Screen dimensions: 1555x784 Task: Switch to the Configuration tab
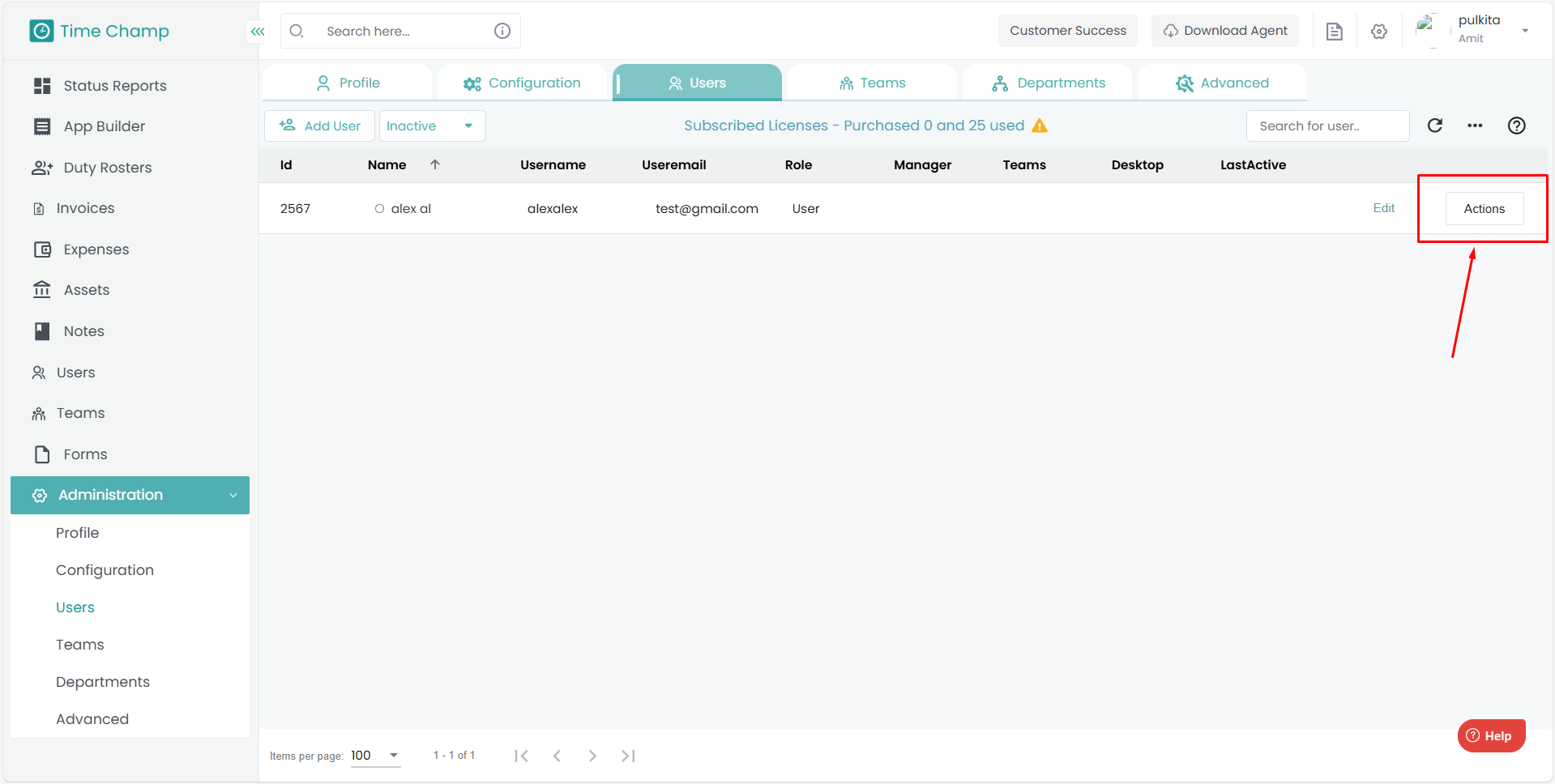coord(523,83)
